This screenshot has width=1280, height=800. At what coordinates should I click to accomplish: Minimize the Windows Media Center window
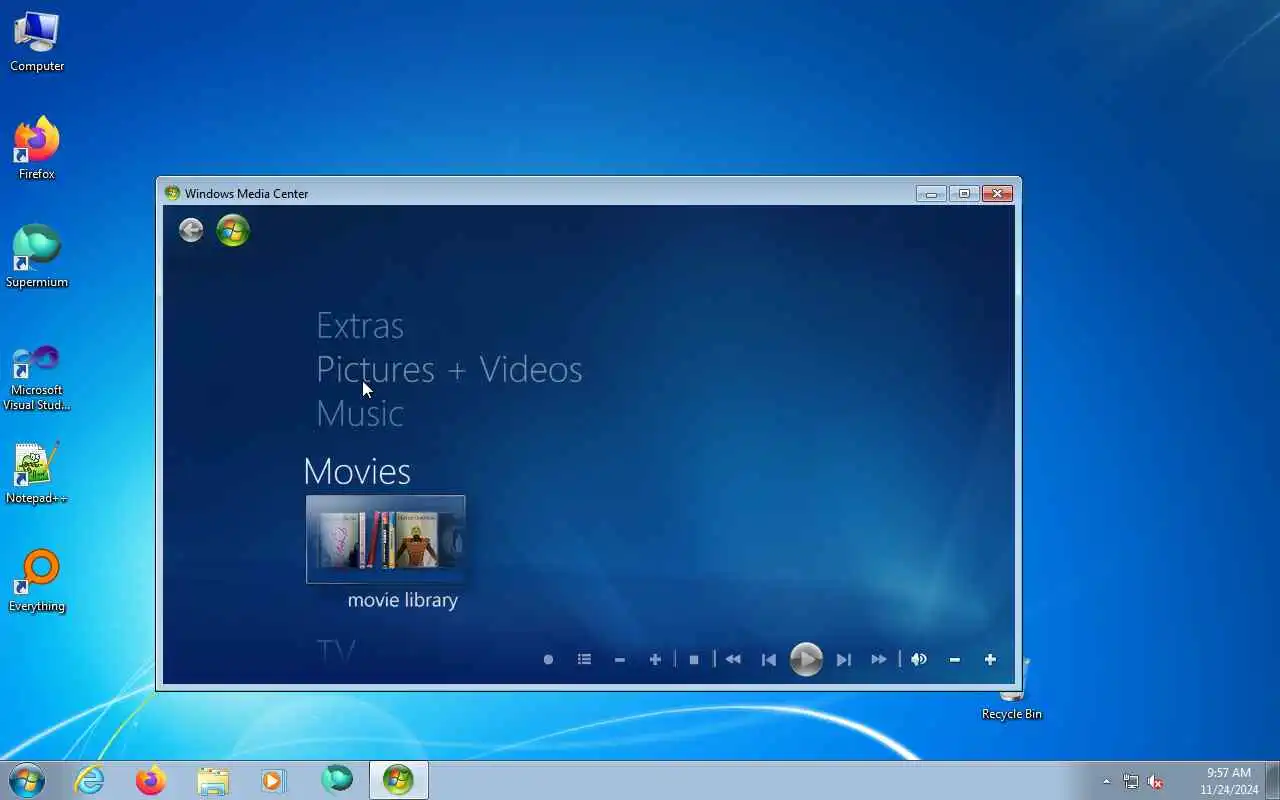931,194
